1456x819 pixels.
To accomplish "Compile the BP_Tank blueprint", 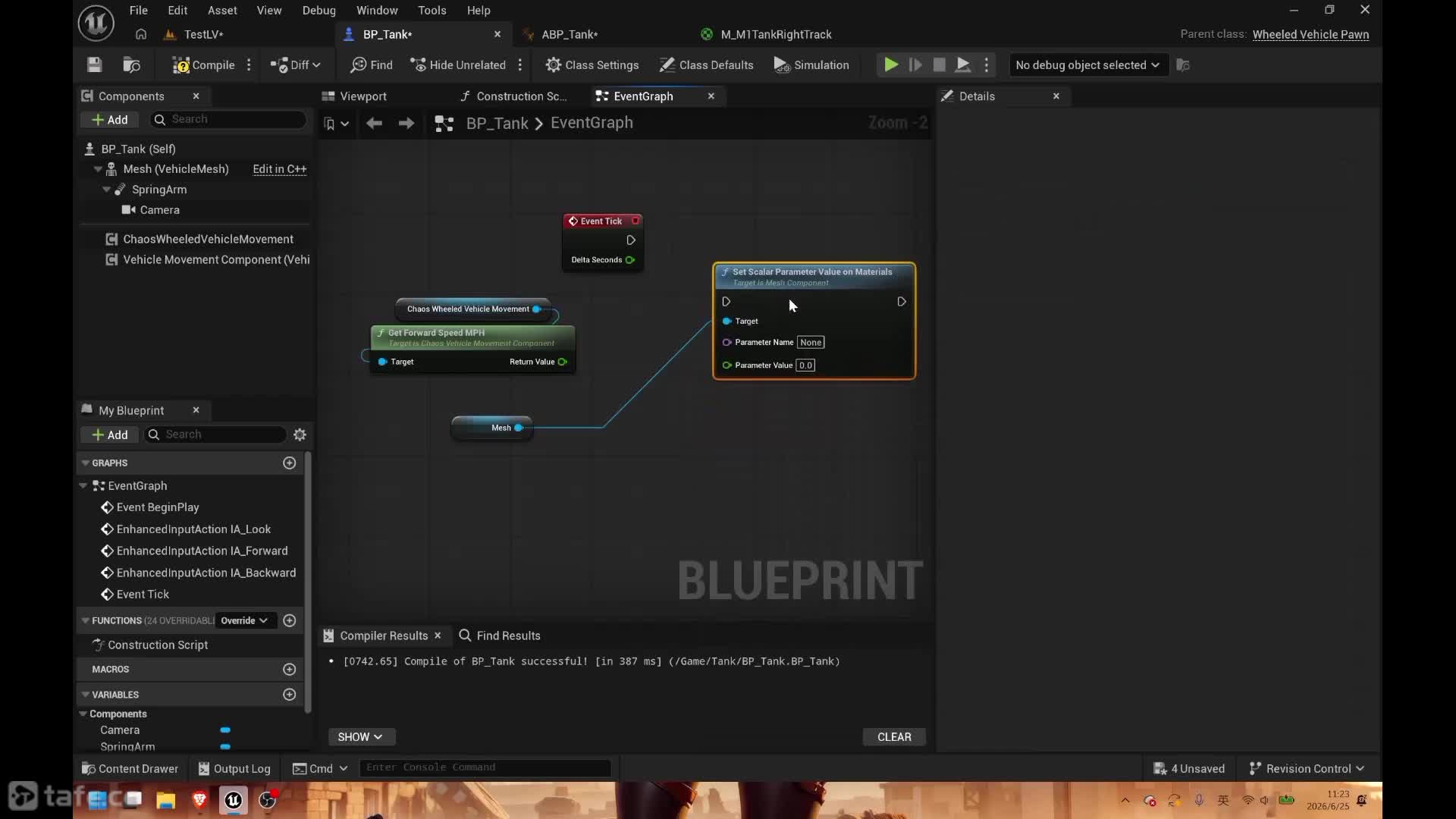I will (x=203, y=65).
